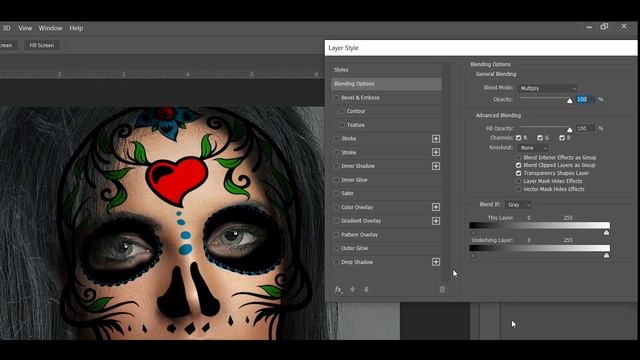
Task: Check Layer Mask Hides Effects
Action: click(518, 181)
